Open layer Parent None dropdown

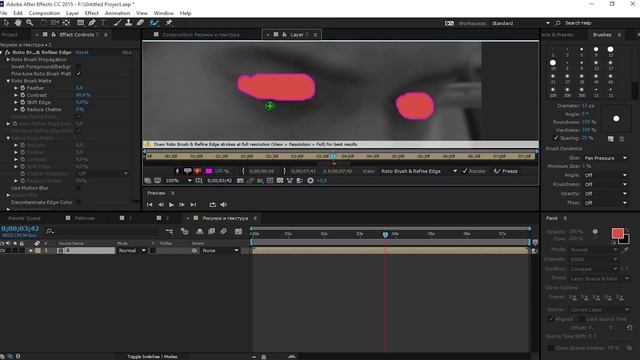[x=220, y=251]
